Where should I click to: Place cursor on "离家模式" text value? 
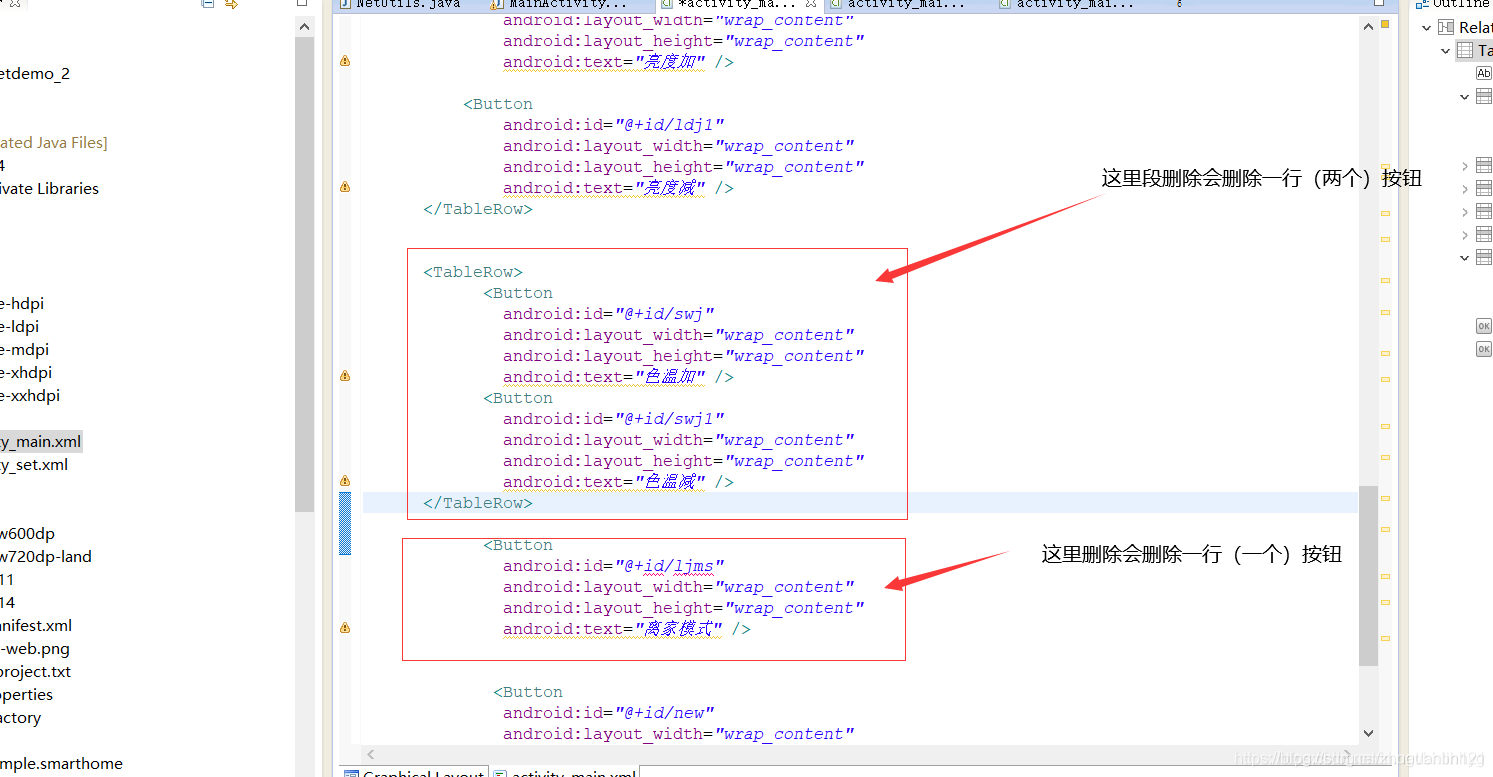tap(678, 629)
